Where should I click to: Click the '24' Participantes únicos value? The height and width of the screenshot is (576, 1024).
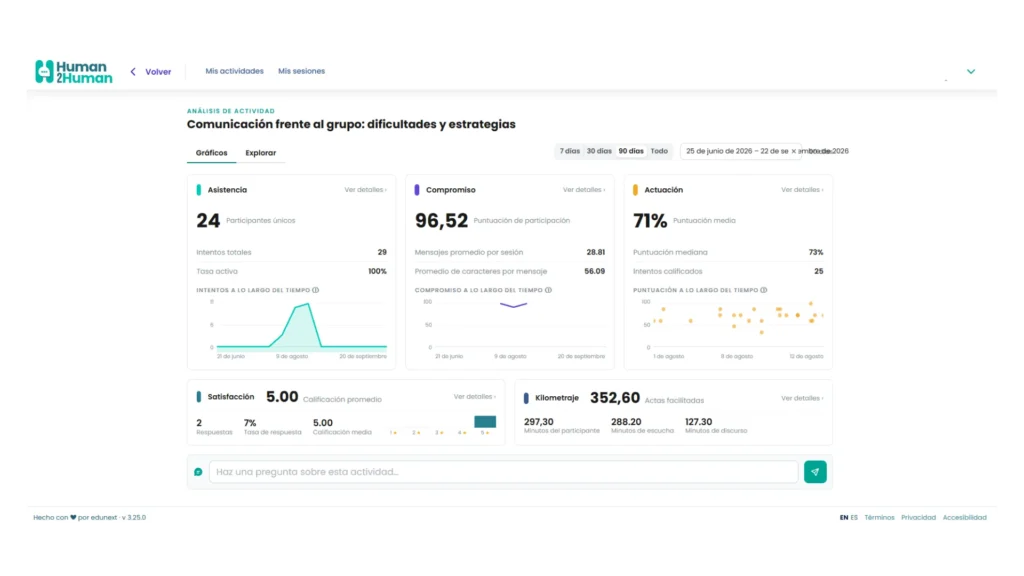tap(208, 221)
